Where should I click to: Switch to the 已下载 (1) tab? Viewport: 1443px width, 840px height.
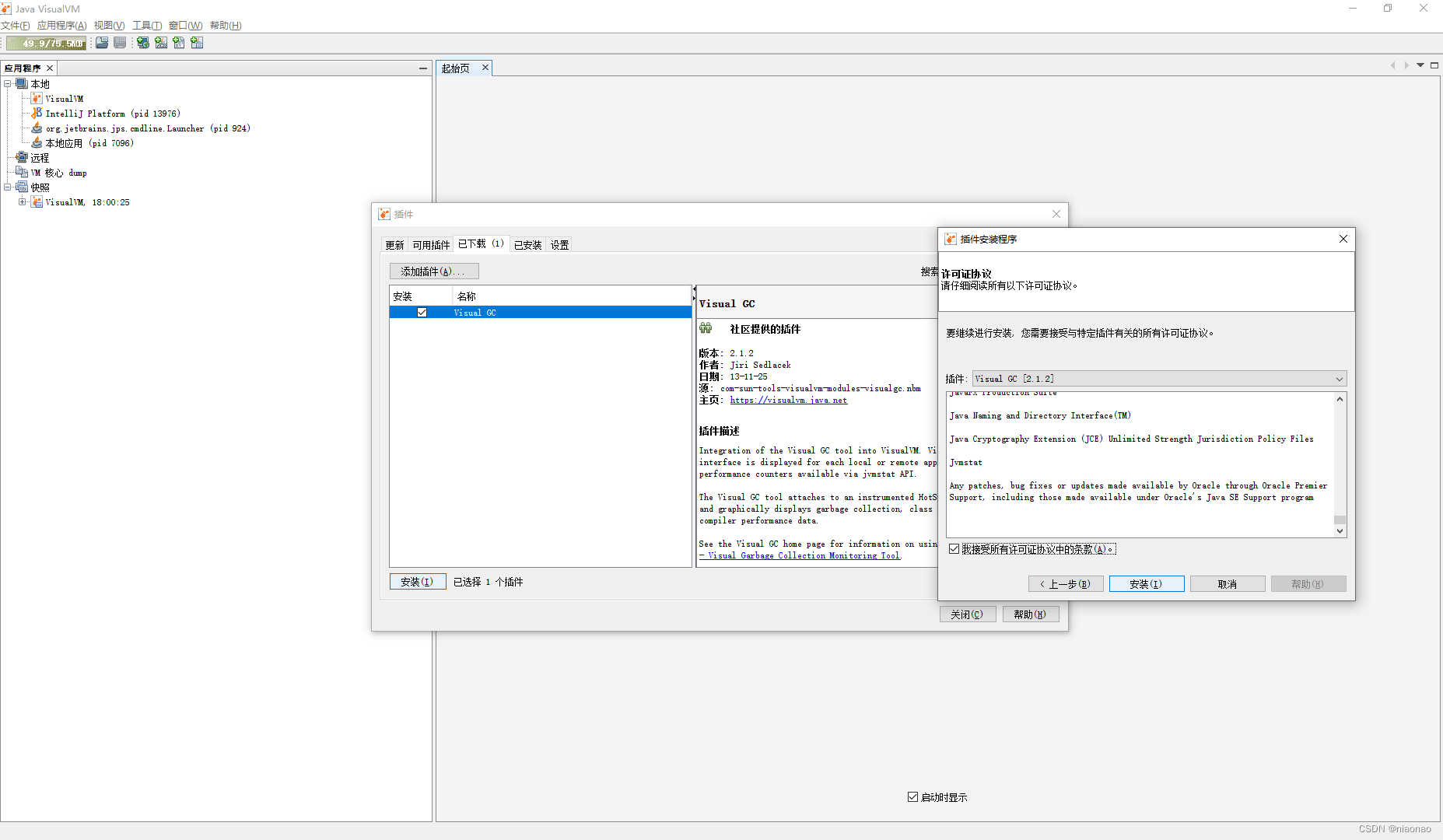click(x=481, y=243)
